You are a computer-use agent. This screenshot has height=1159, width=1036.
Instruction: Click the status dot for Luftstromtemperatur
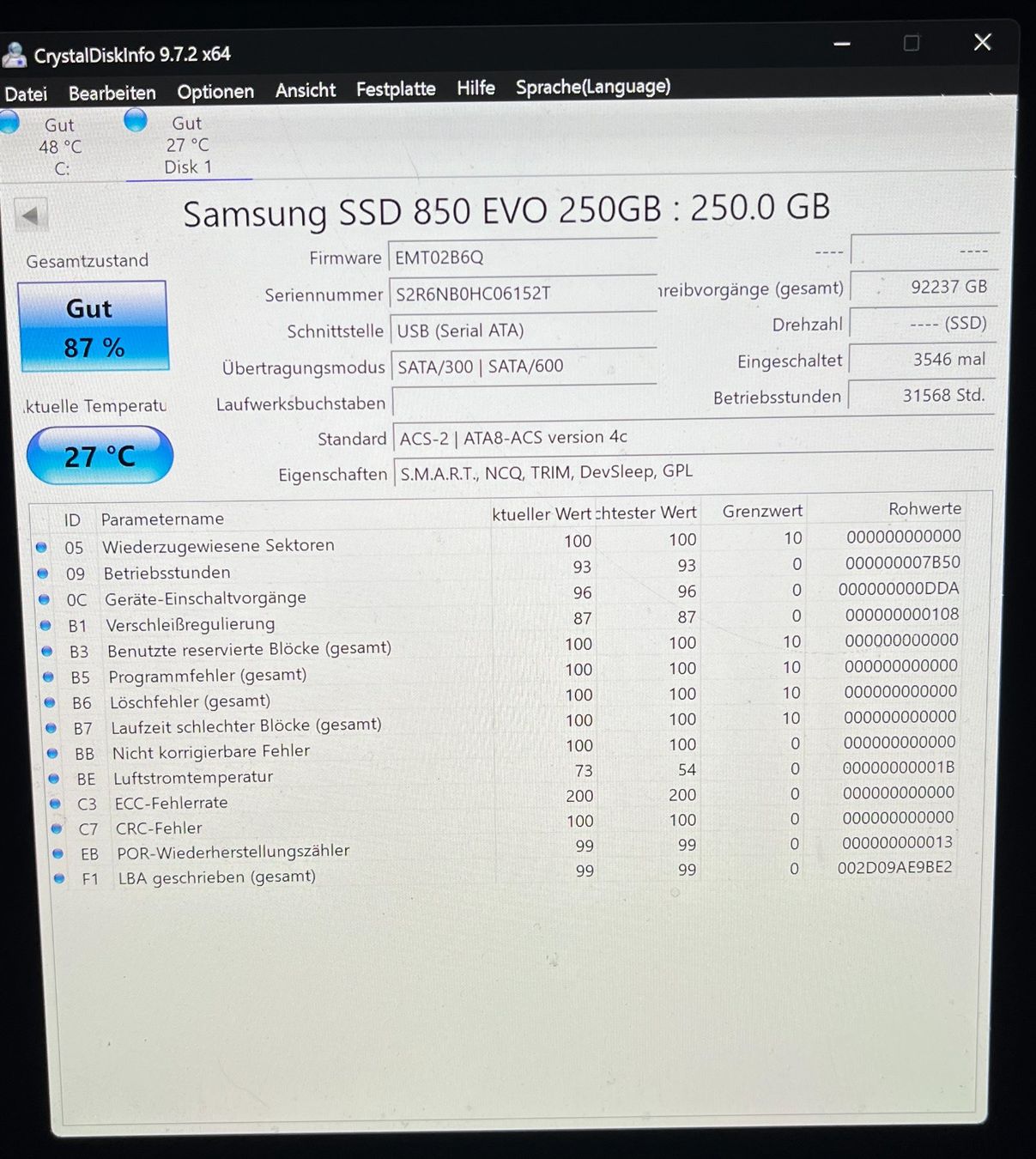click(x=54, y=779)
